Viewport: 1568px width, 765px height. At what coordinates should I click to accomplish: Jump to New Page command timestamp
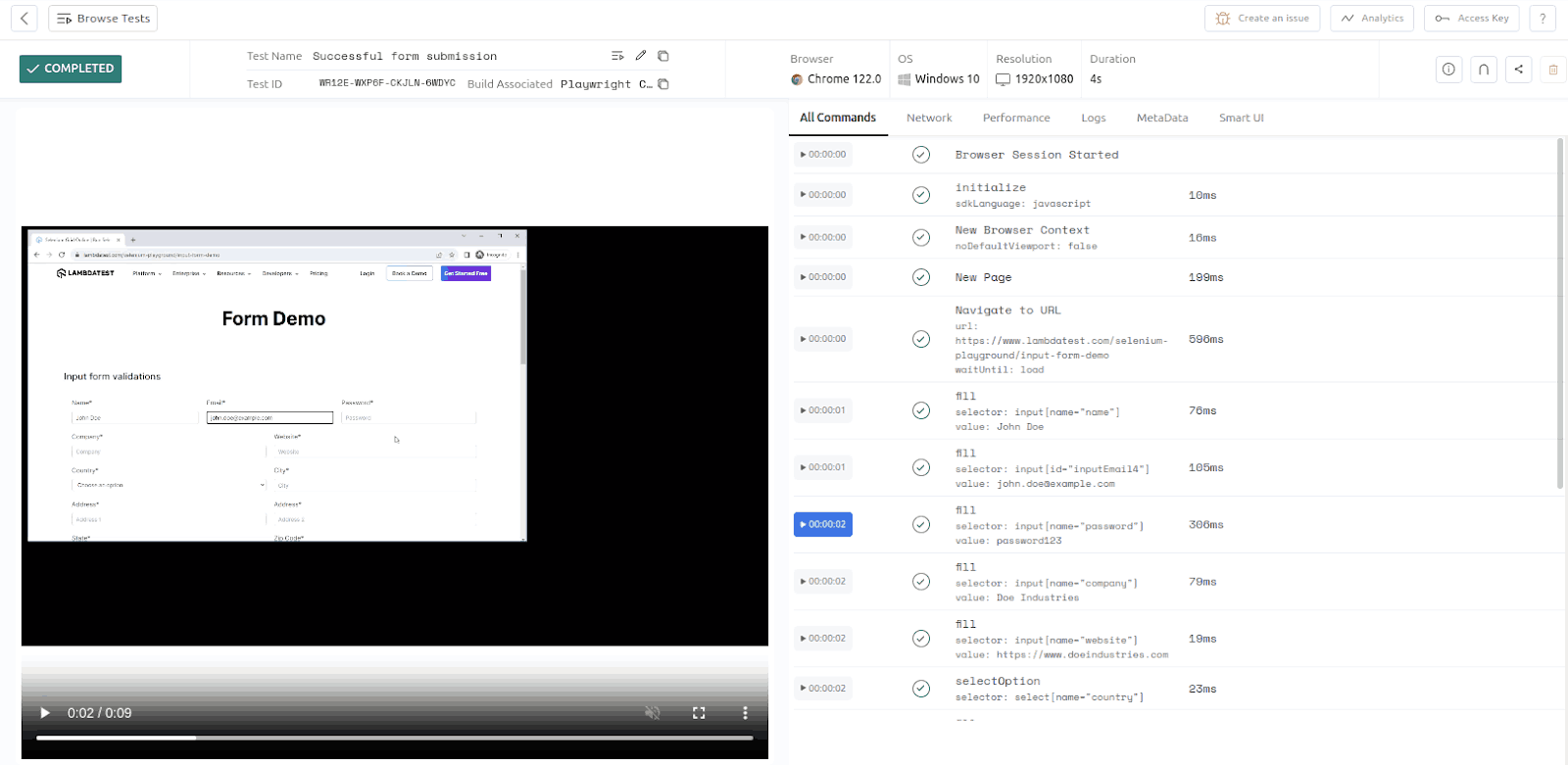coord(823,277)
